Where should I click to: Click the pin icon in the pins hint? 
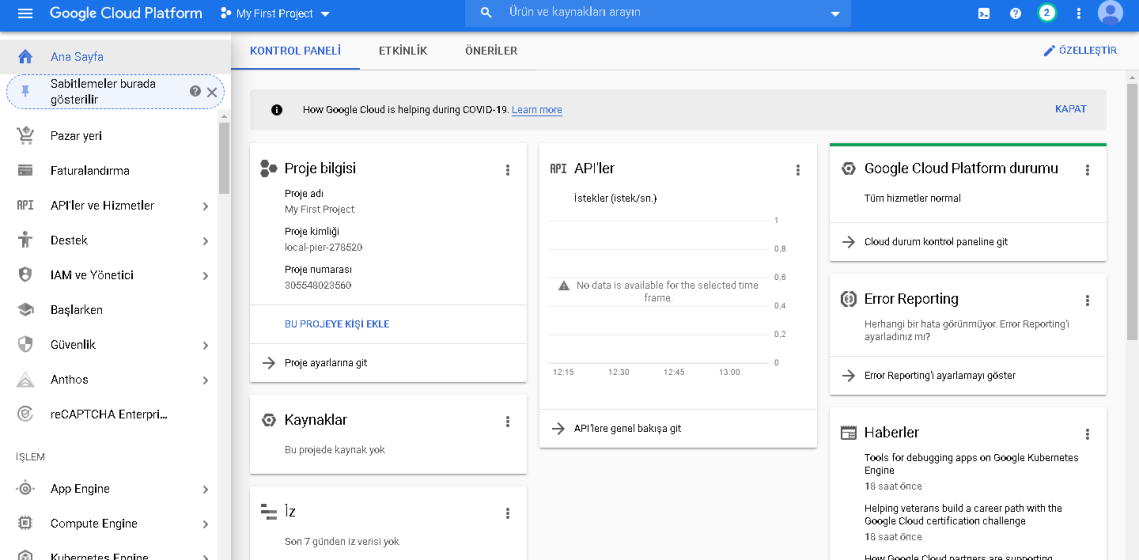click(x=25, y=91)
